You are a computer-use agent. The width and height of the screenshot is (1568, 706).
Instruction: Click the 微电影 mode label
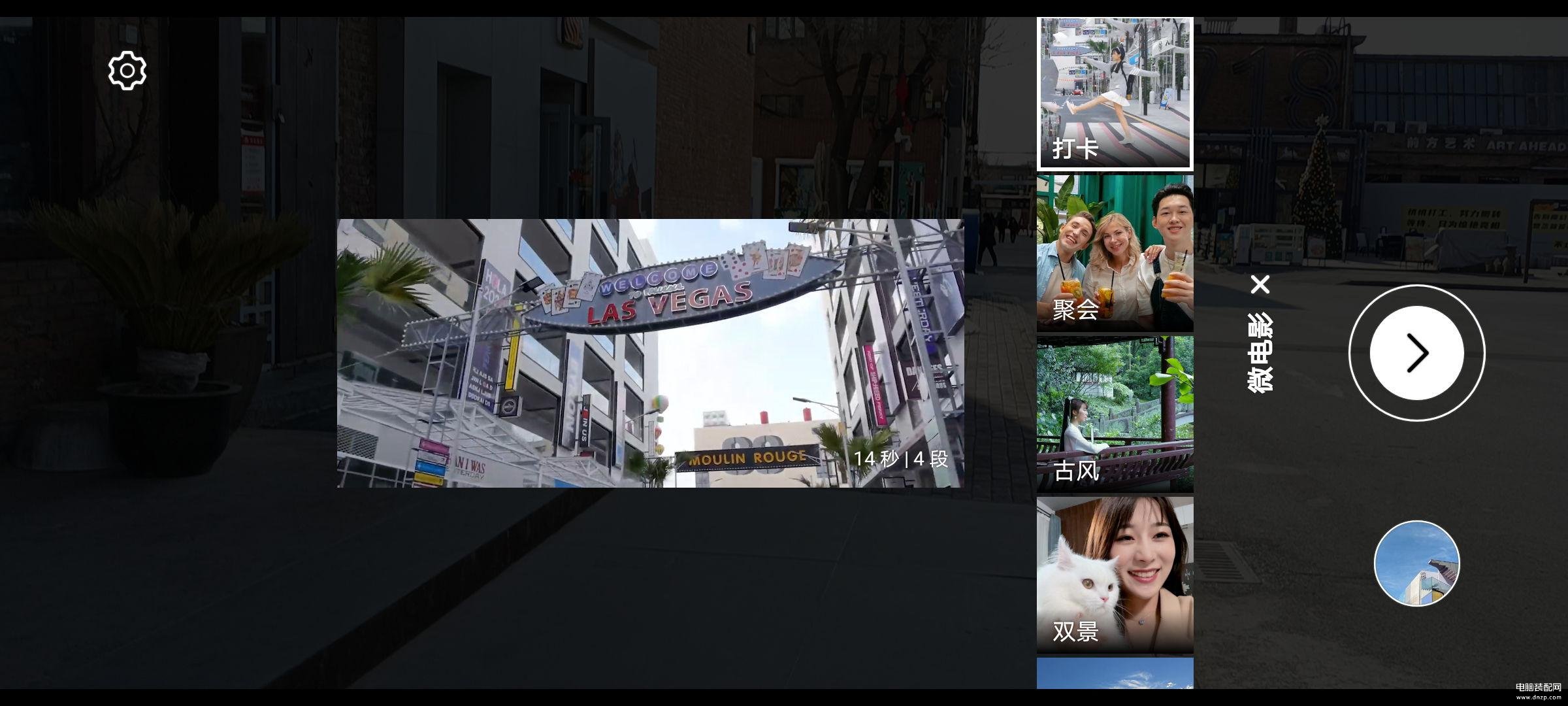coord(1260,353)
